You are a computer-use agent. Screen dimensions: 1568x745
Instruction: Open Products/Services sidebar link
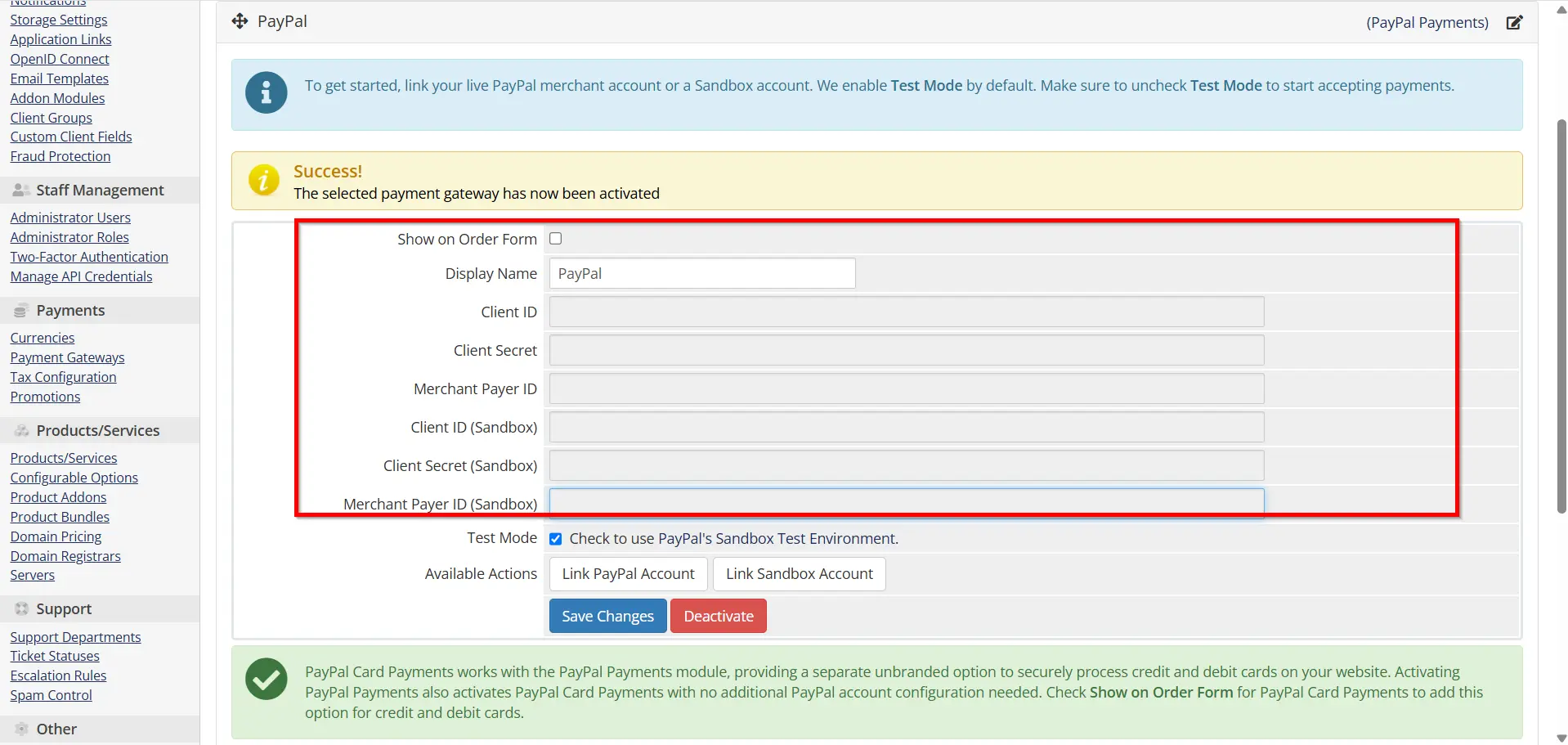pyautogui.click(x=64, y=458)
